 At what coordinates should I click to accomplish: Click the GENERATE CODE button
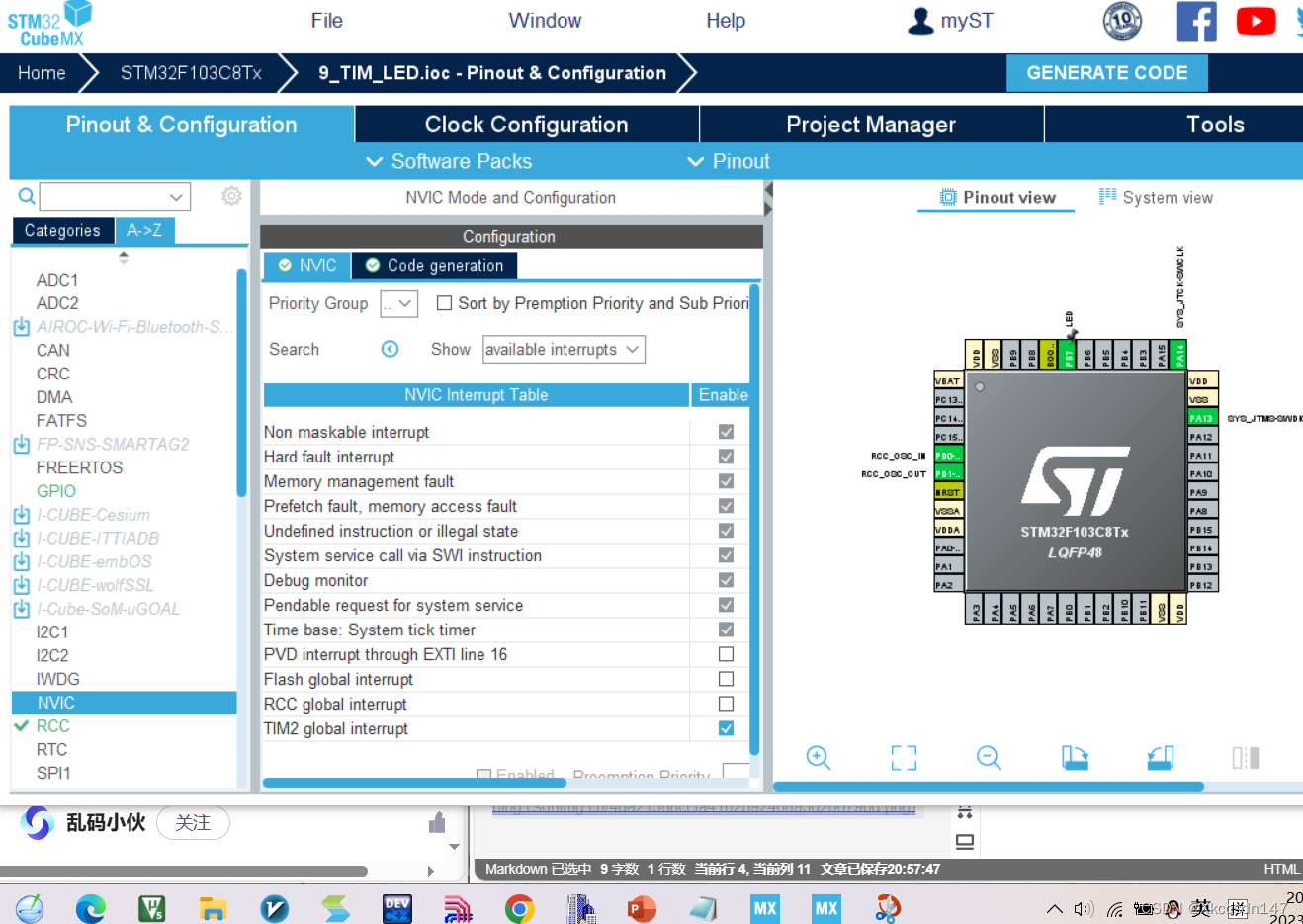coord(1107,73)
